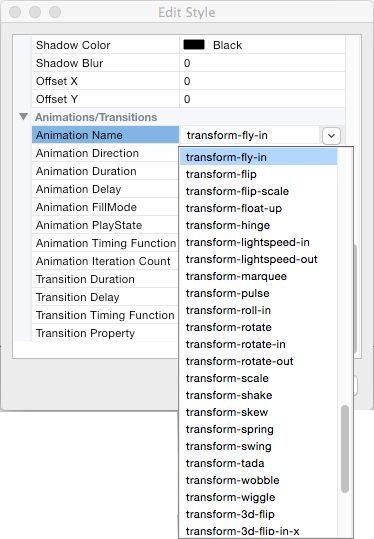This screenshot has width=374, height=539.
Task: Collapse the Animations/Transitions section triangle
Action: (23, 117)
